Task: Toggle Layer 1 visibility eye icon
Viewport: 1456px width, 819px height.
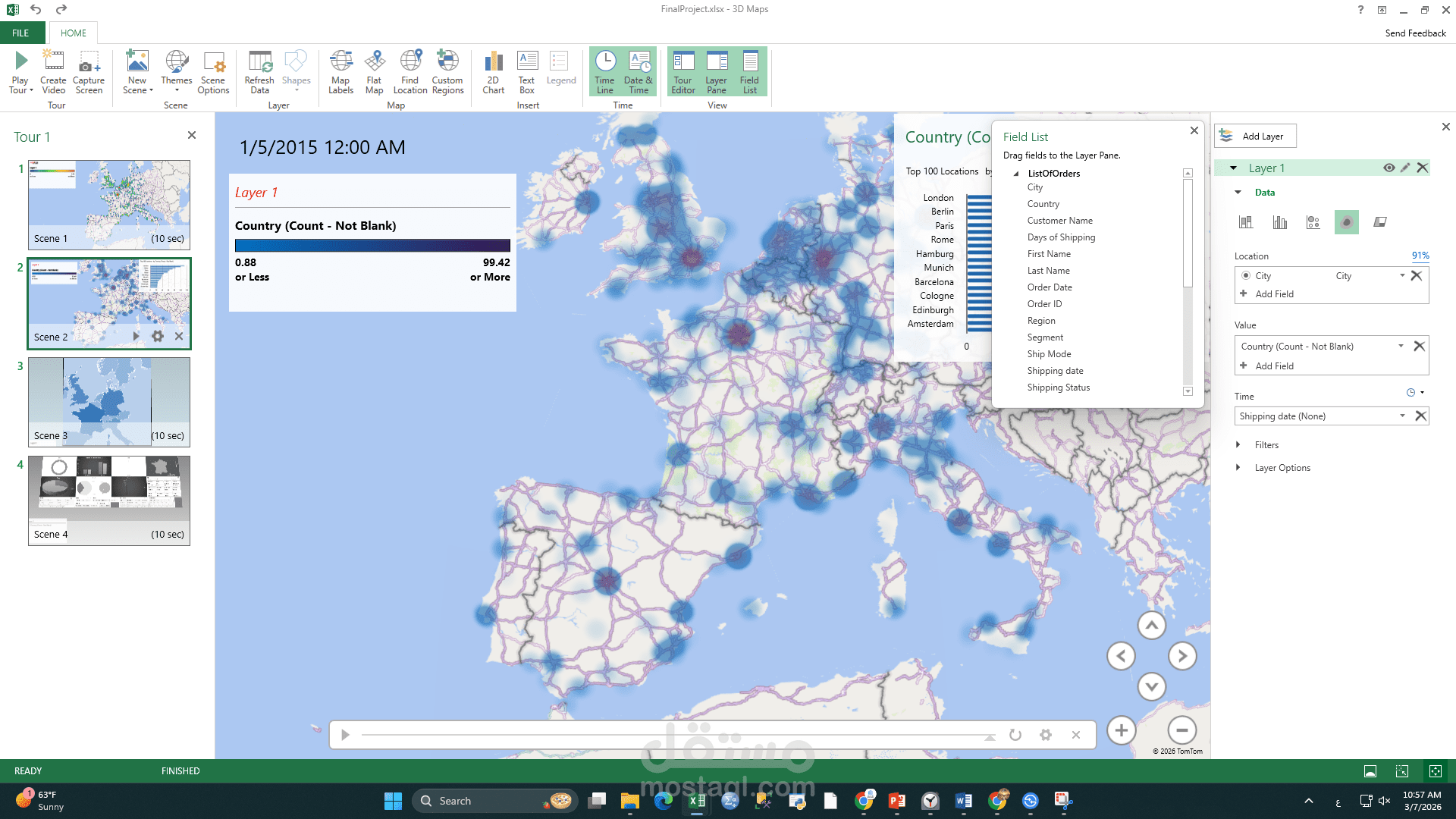Action: [x=1389, y=168]
